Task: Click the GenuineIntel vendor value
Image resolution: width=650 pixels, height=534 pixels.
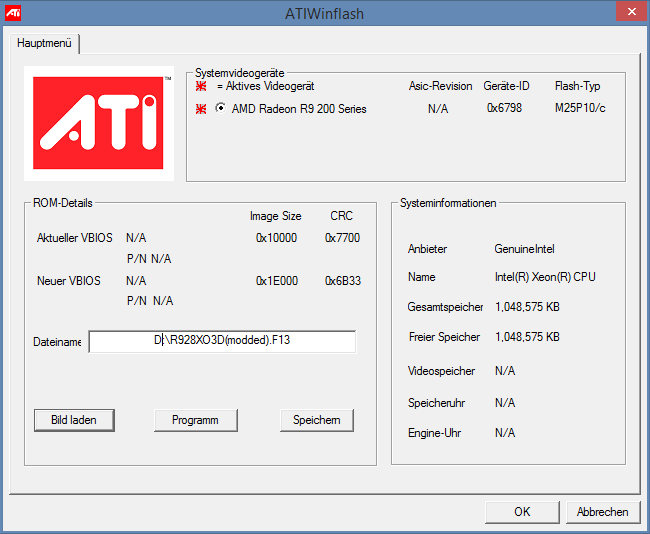Action: click(524, 249)
